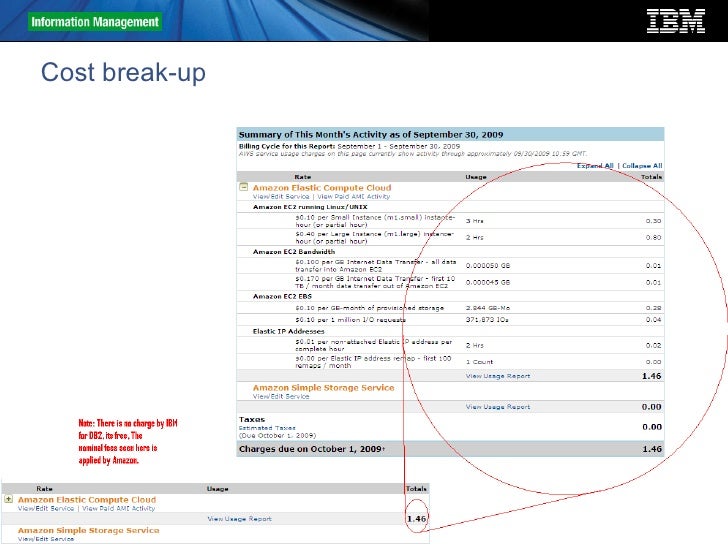728x546 pixels.
Task: Select 'Charges due on October 1, 2009' row
Action: (450, 449)
